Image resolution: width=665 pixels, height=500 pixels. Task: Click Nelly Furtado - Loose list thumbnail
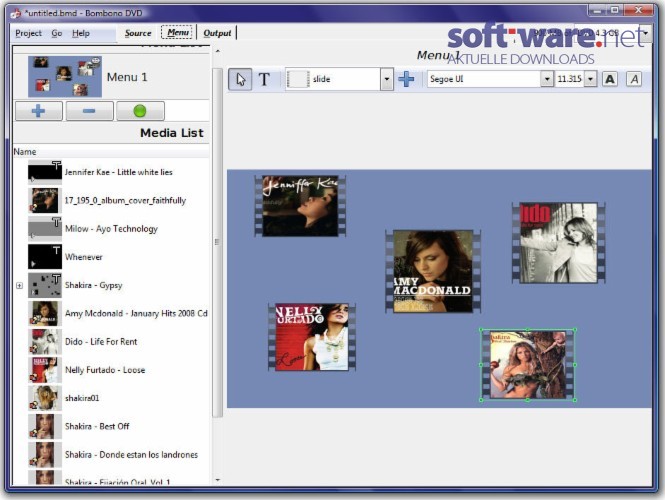(45, 370)
